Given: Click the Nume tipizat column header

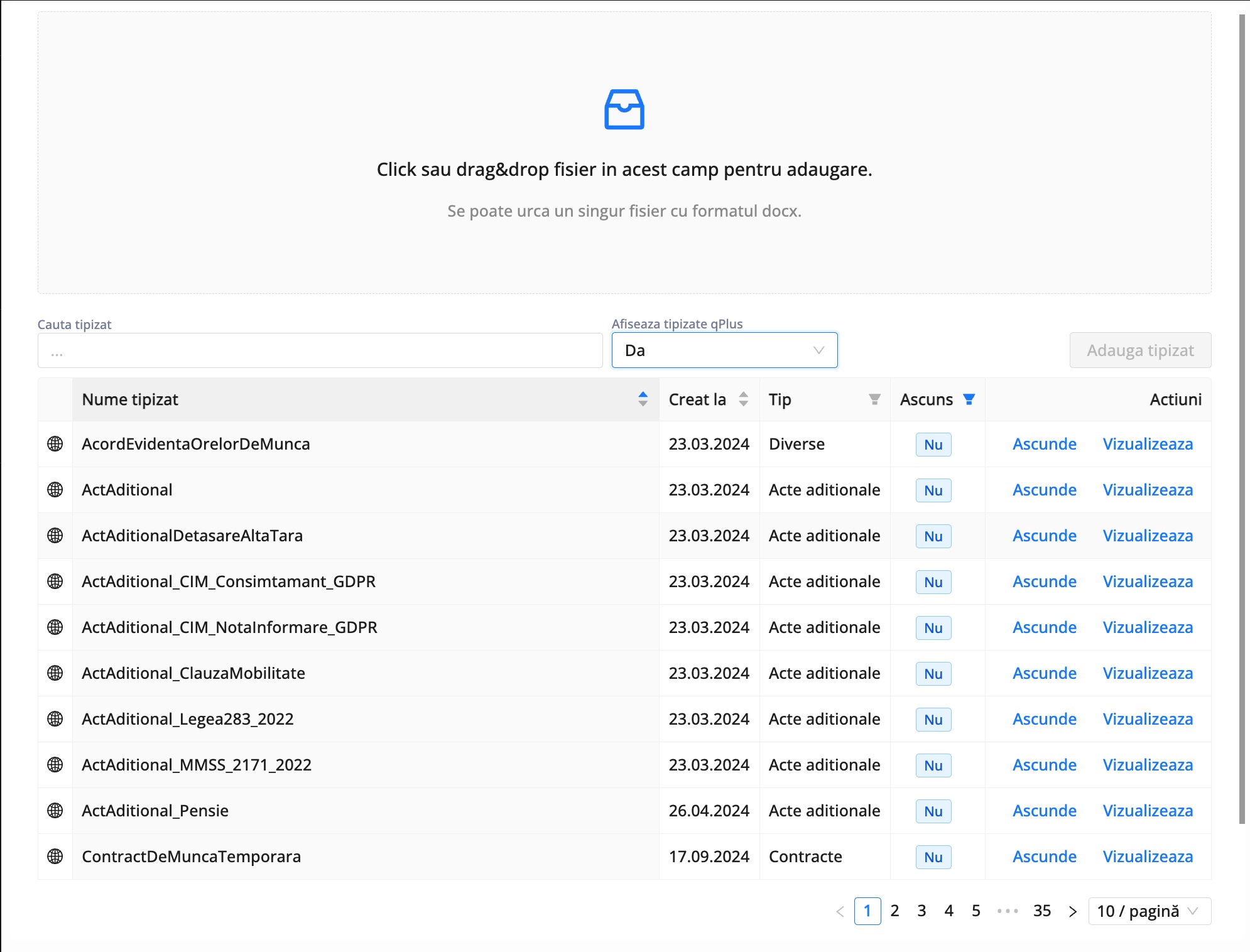Looking at the screenshot, I should click(x=366, y=399).
